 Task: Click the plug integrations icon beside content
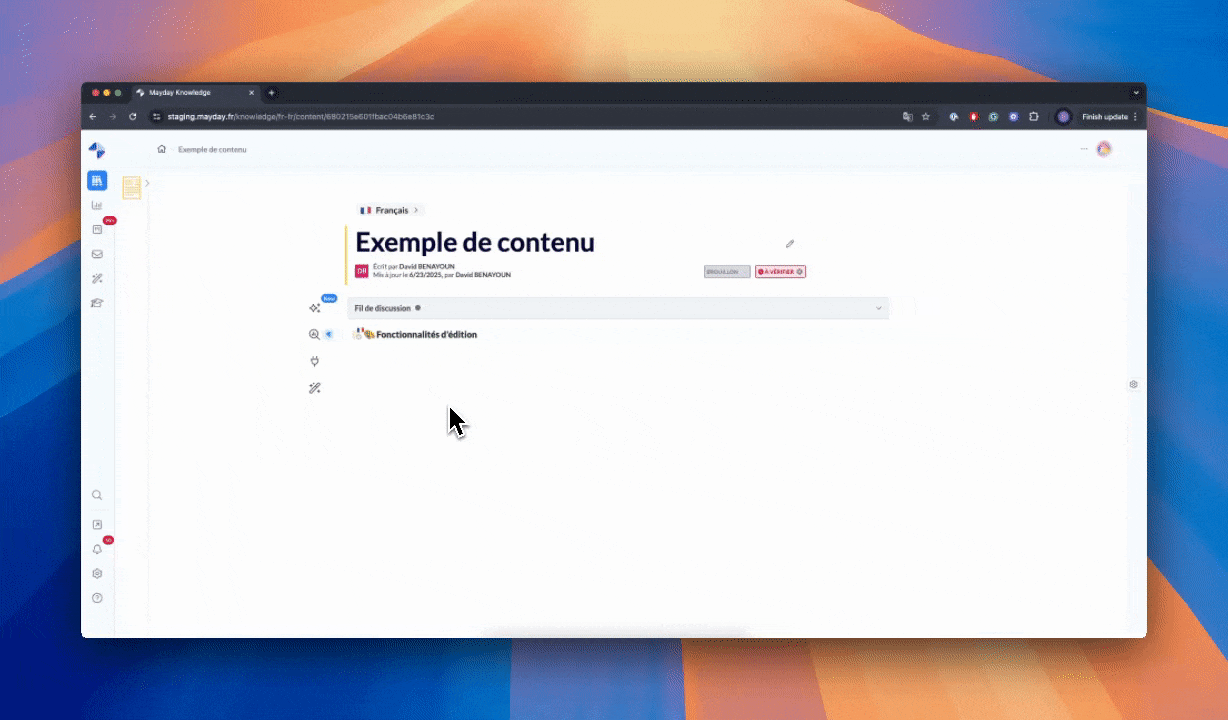click(x=315, y=361)
